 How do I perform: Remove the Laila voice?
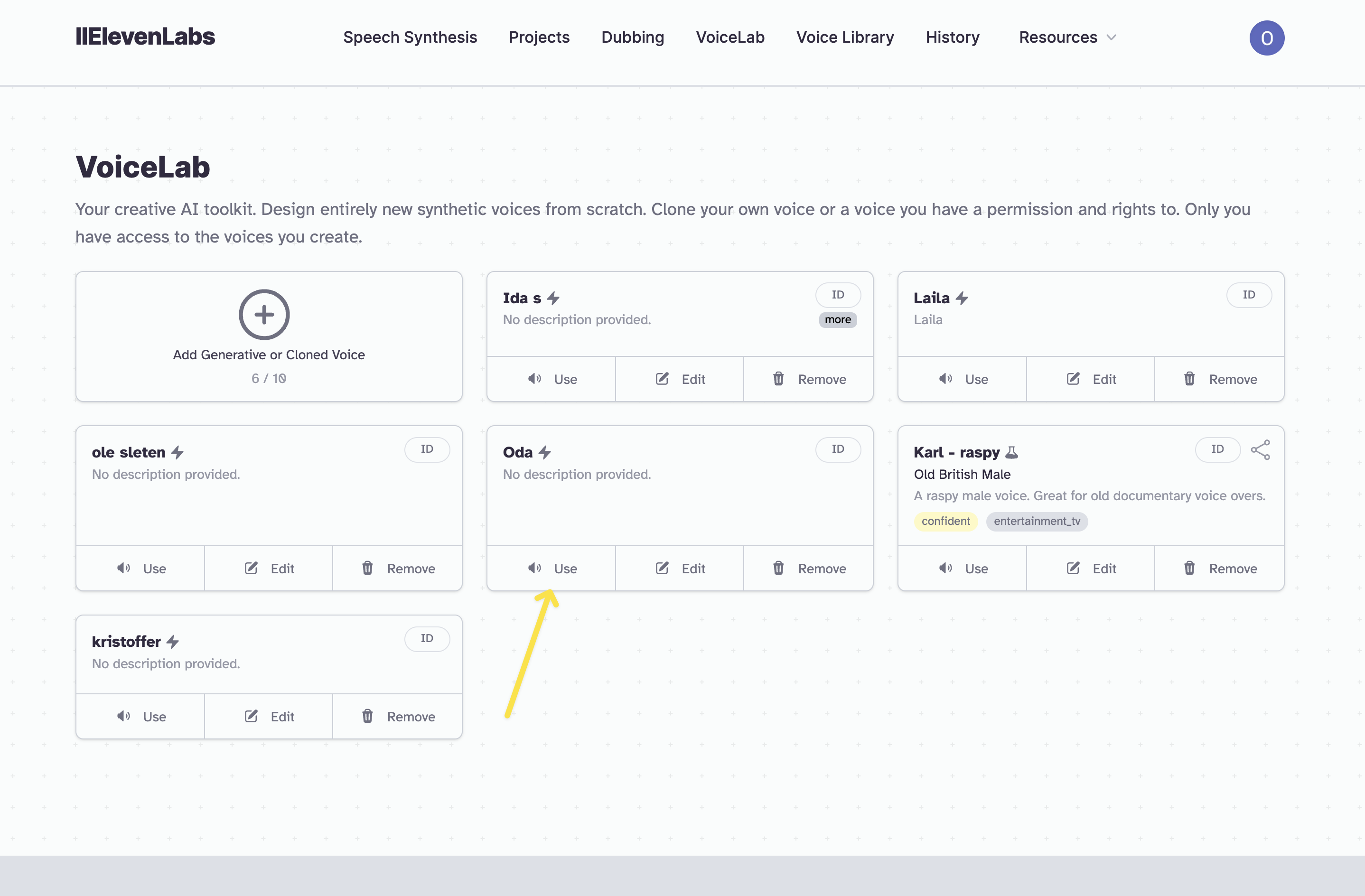click(x=1219, y=379)
